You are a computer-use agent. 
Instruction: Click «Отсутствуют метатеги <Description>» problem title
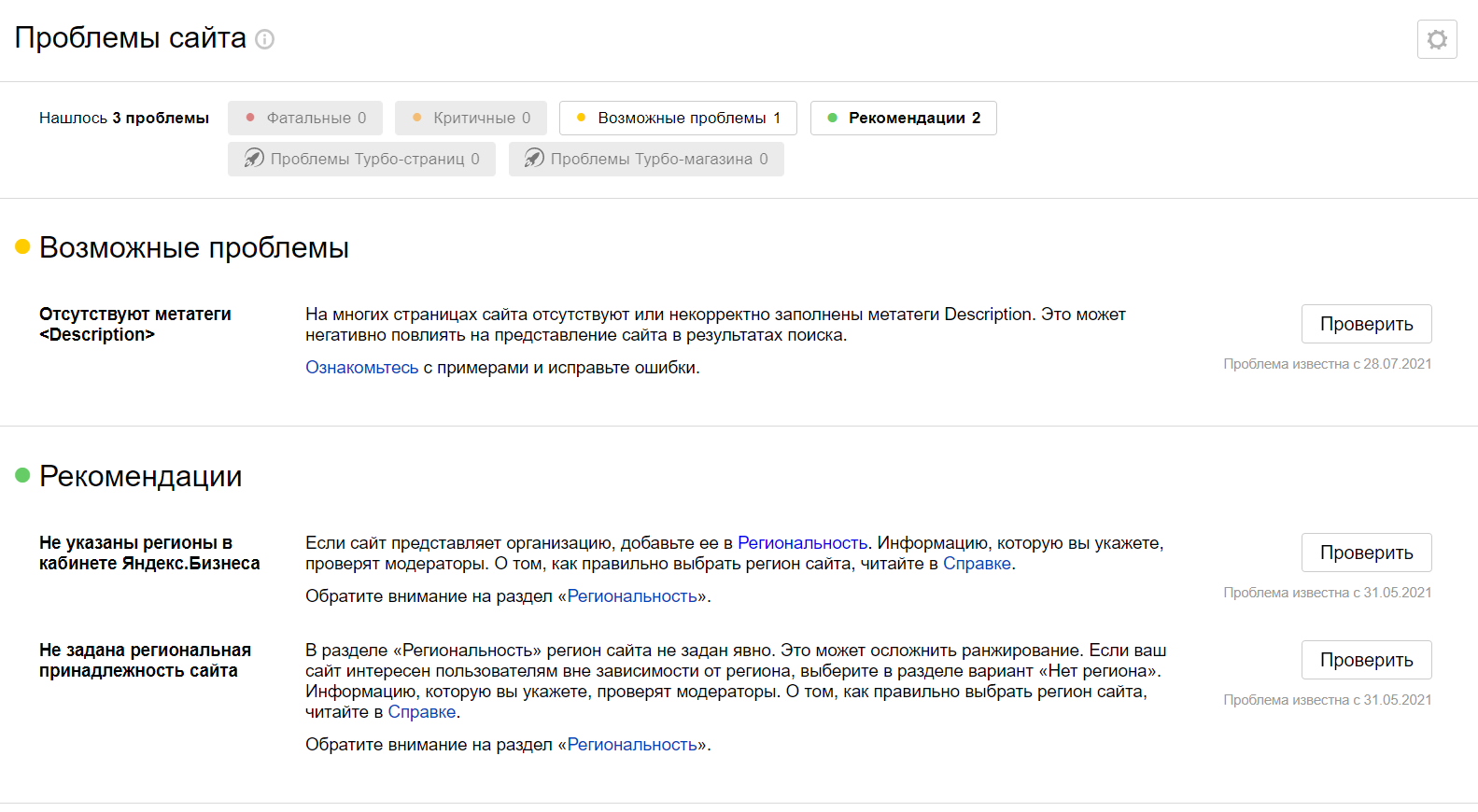[135, 325]
